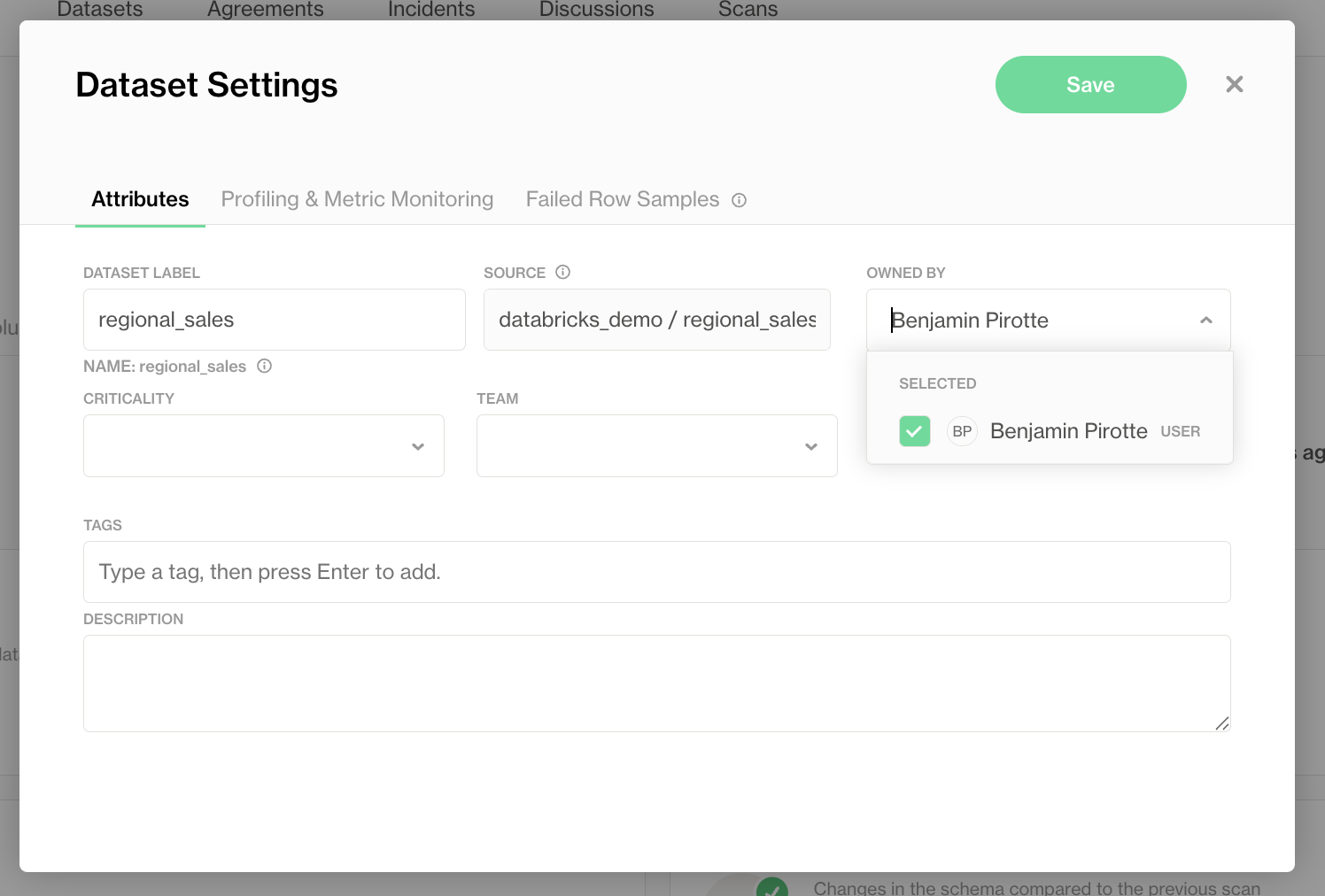The image size is (1325, 896).
Task: Click the Owned By search field
Action: pos(1036,321)
